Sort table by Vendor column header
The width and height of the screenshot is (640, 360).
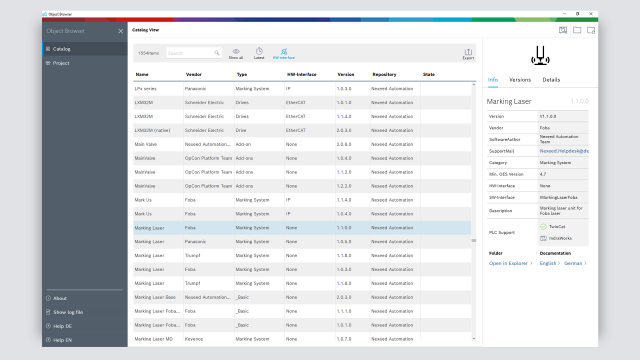click(x=193, y=75)
